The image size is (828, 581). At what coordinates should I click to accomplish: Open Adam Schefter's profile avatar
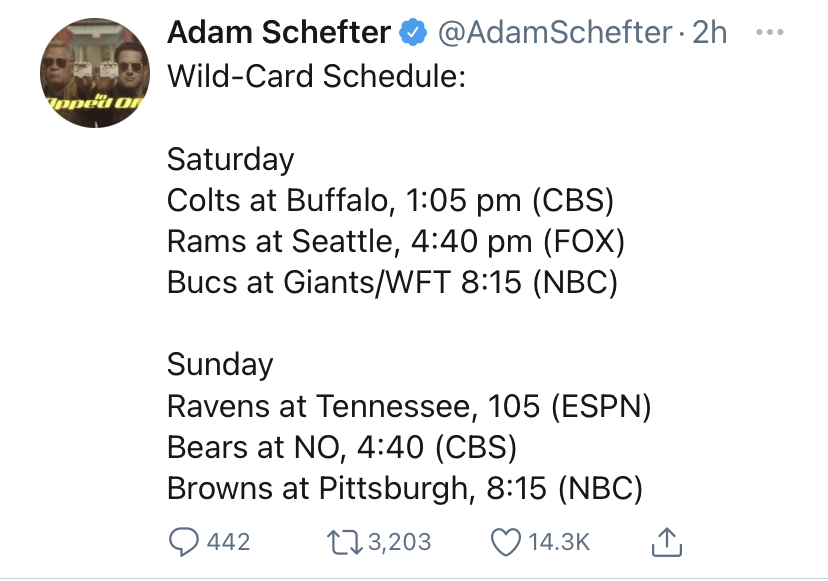click(x=91, y=70)
